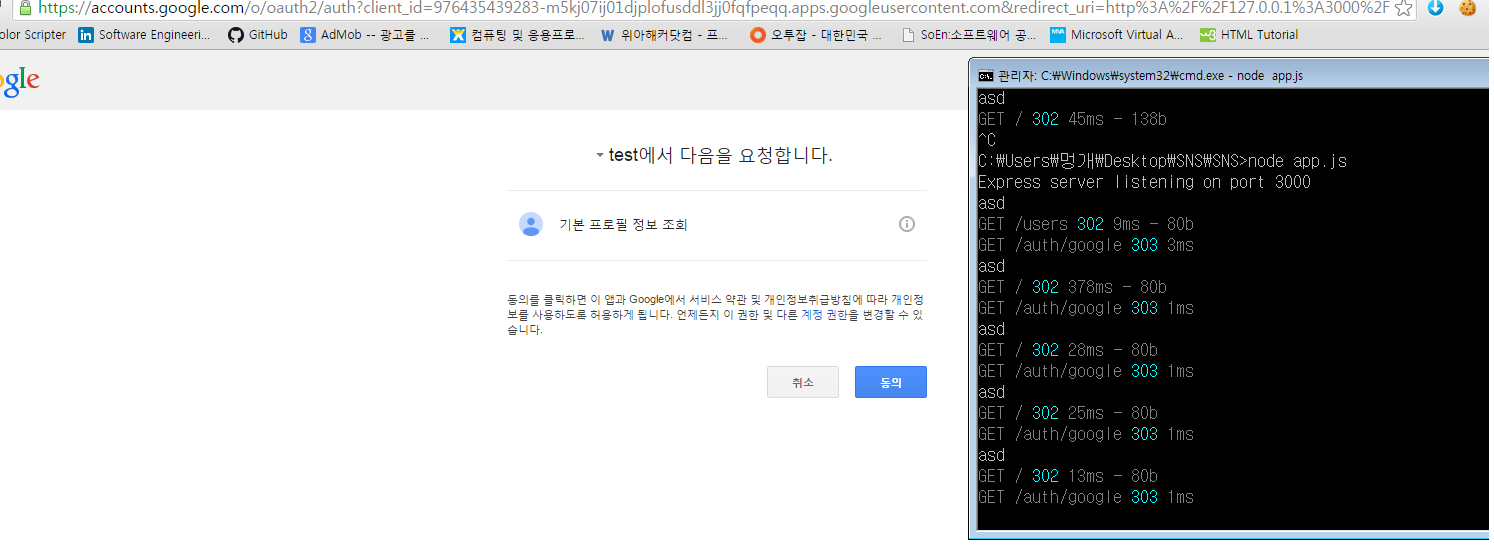Click the cookie extension icon
1494x554 pixels.
point(1467,8)
